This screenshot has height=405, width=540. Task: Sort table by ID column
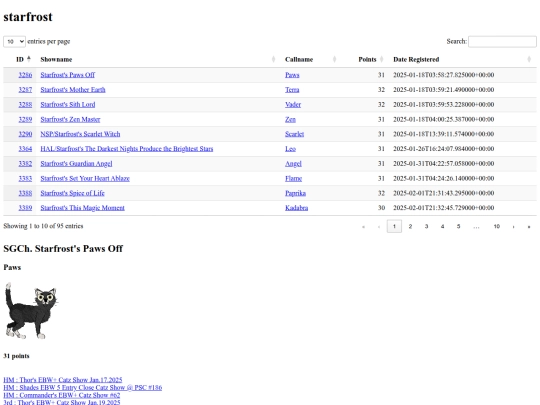(x=19, y=59)
